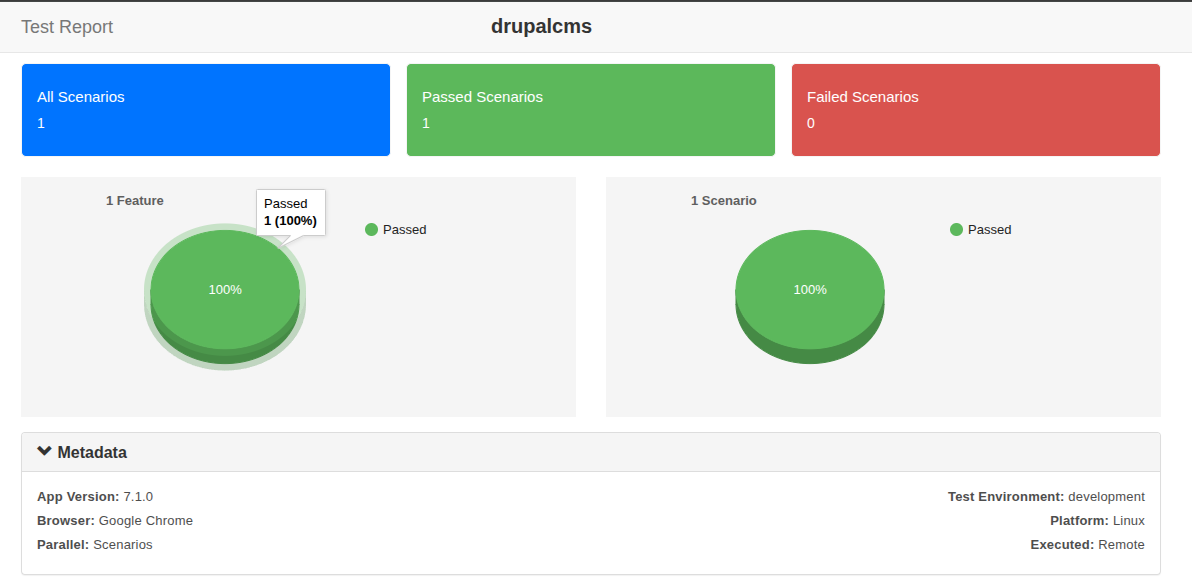Click the Passed 1 (100%) tooltip
The width and height of the screenshot is (1192, 584).
(x=290, y=212)
